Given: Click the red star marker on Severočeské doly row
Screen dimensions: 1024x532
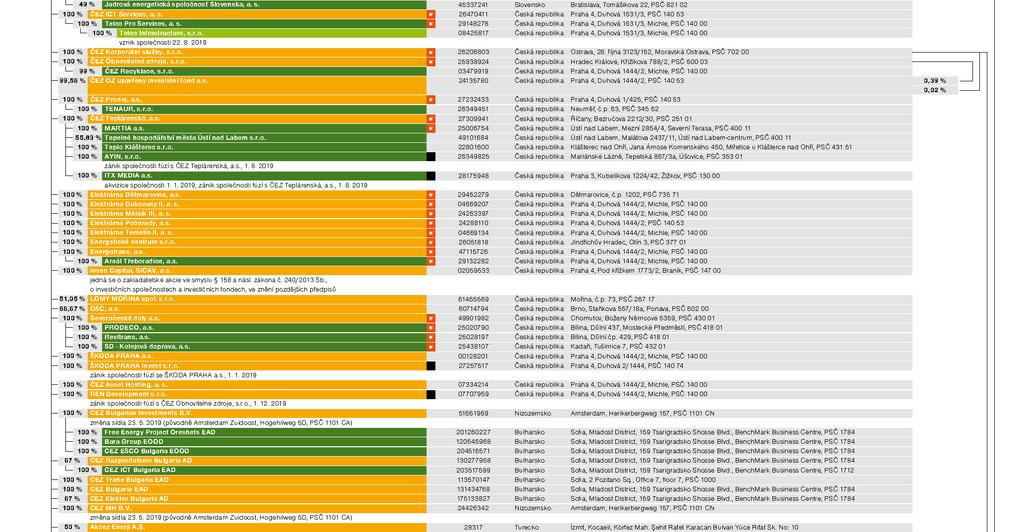Looking at the screenshot, I should coord(430,318).
